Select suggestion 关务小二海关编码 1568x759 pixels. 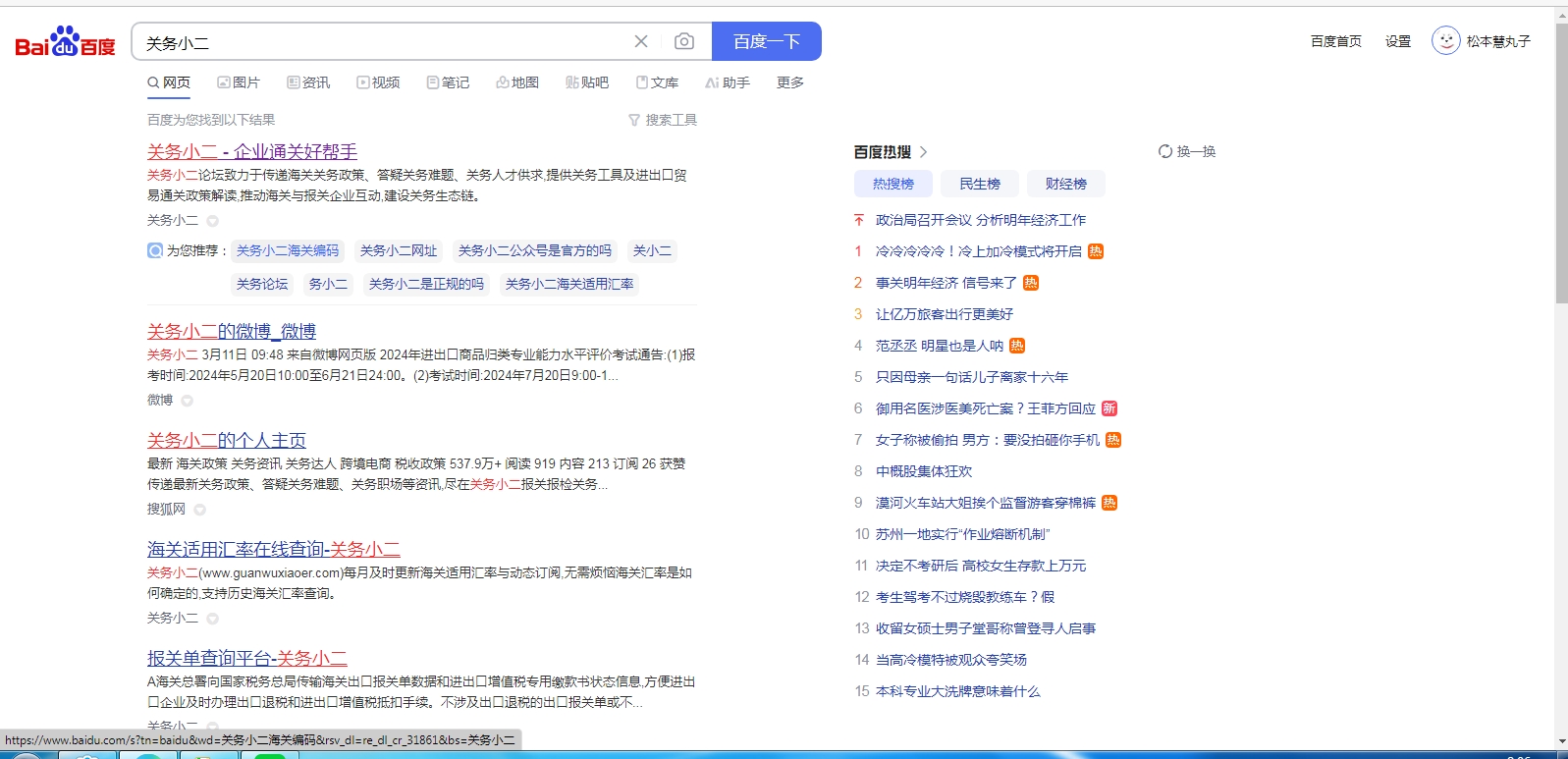pos(288,250)
